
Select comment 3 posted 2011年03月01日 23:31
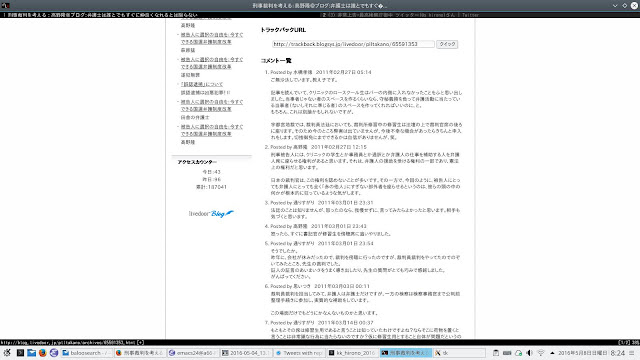pyautogui.click(x=322, y=203)
